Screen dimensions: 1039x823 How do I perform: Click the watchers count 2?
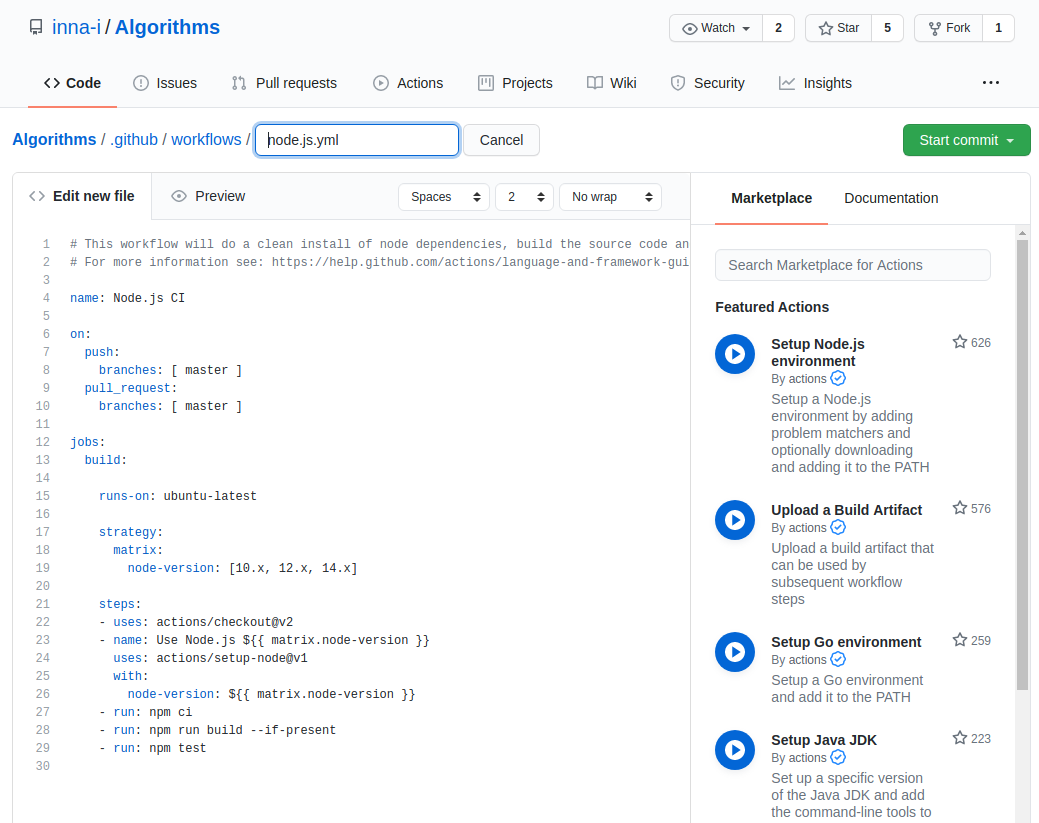(x=779, y=28)
